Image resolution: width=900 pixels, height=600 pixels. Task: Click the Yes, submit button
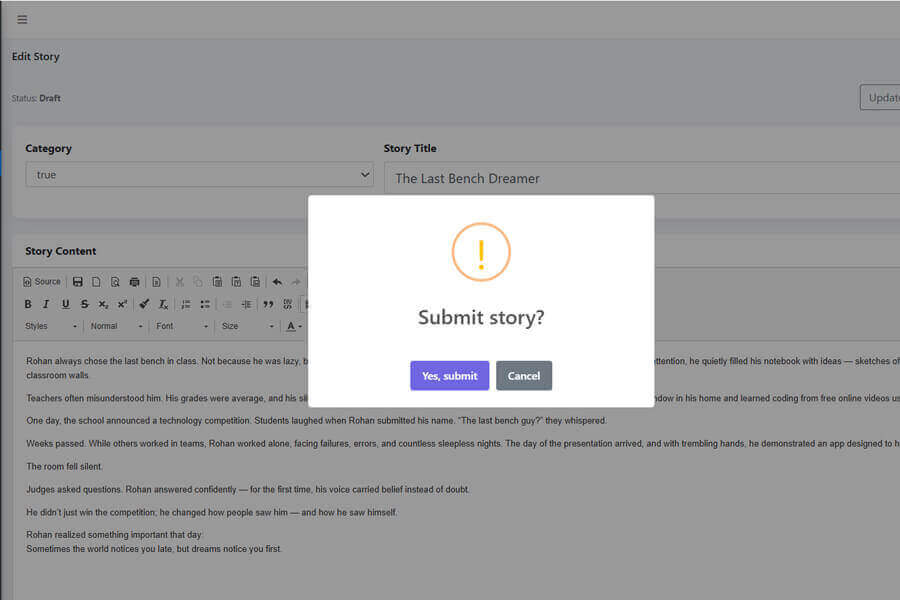[x=449, y=376]
